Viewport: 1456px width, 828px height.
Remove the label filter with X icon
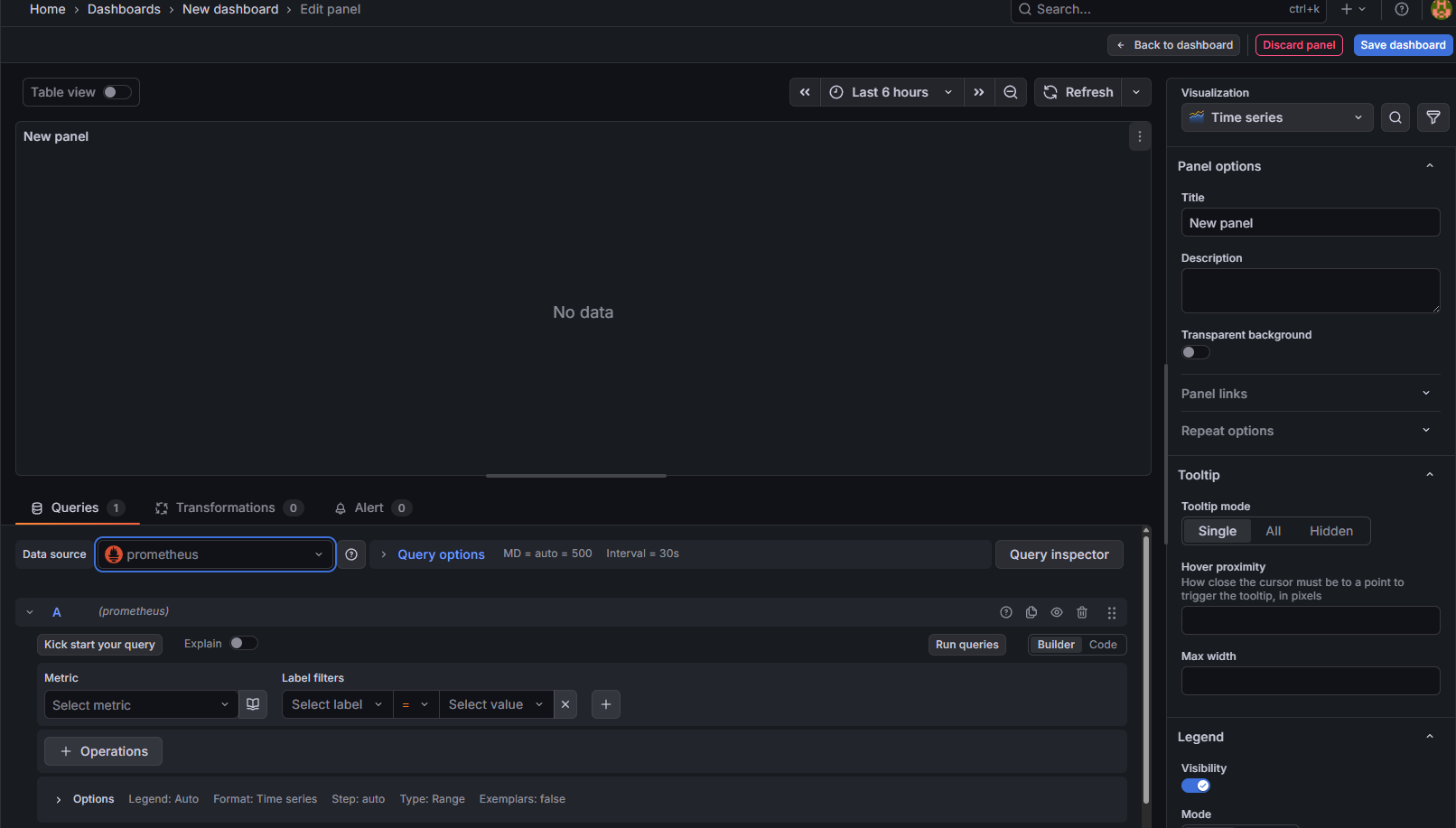tap(565, 704)
